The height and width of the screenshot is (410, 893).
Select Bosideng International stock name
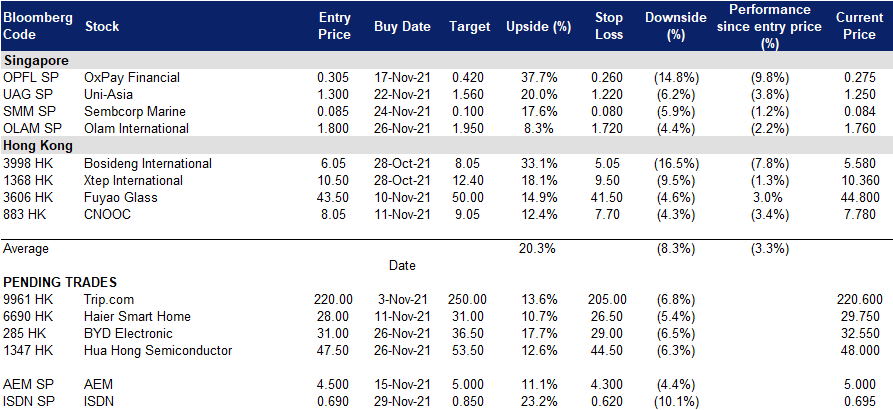[x=148, y=163]
